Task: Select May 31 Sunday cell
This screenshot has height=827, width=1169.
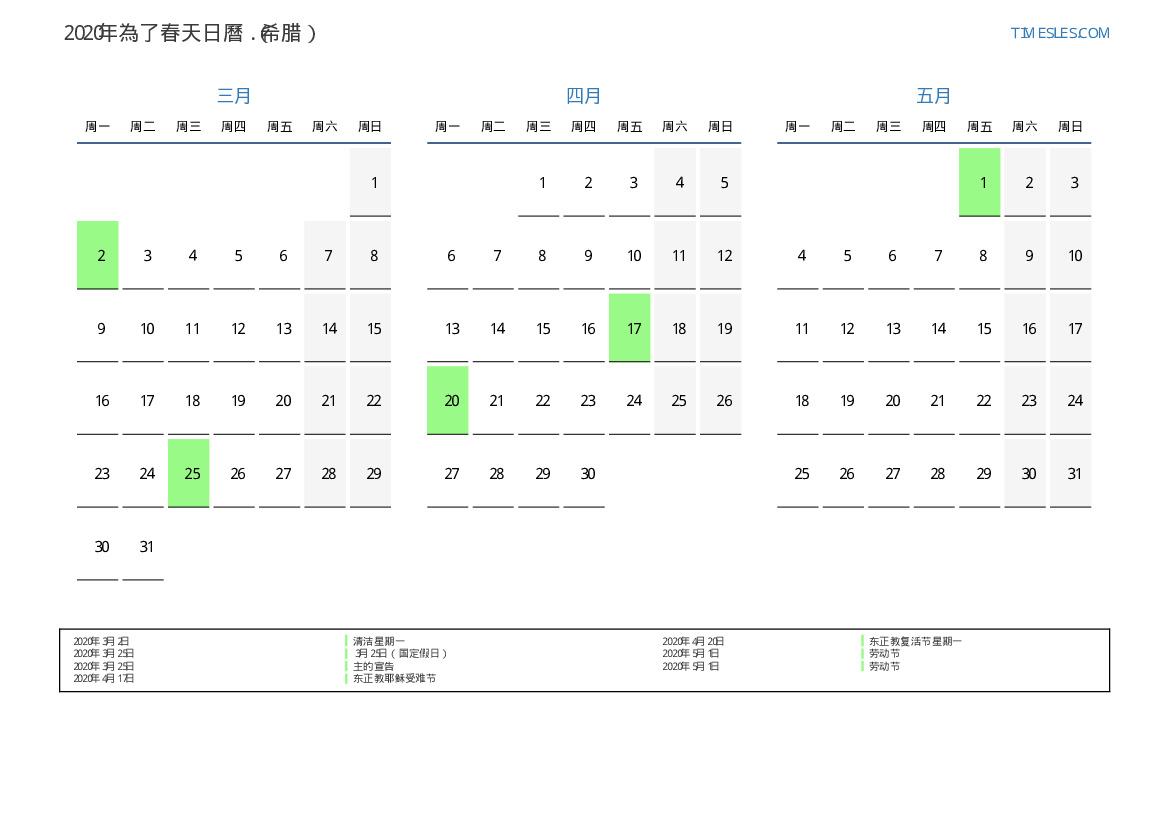Action: pos(1071,474)
